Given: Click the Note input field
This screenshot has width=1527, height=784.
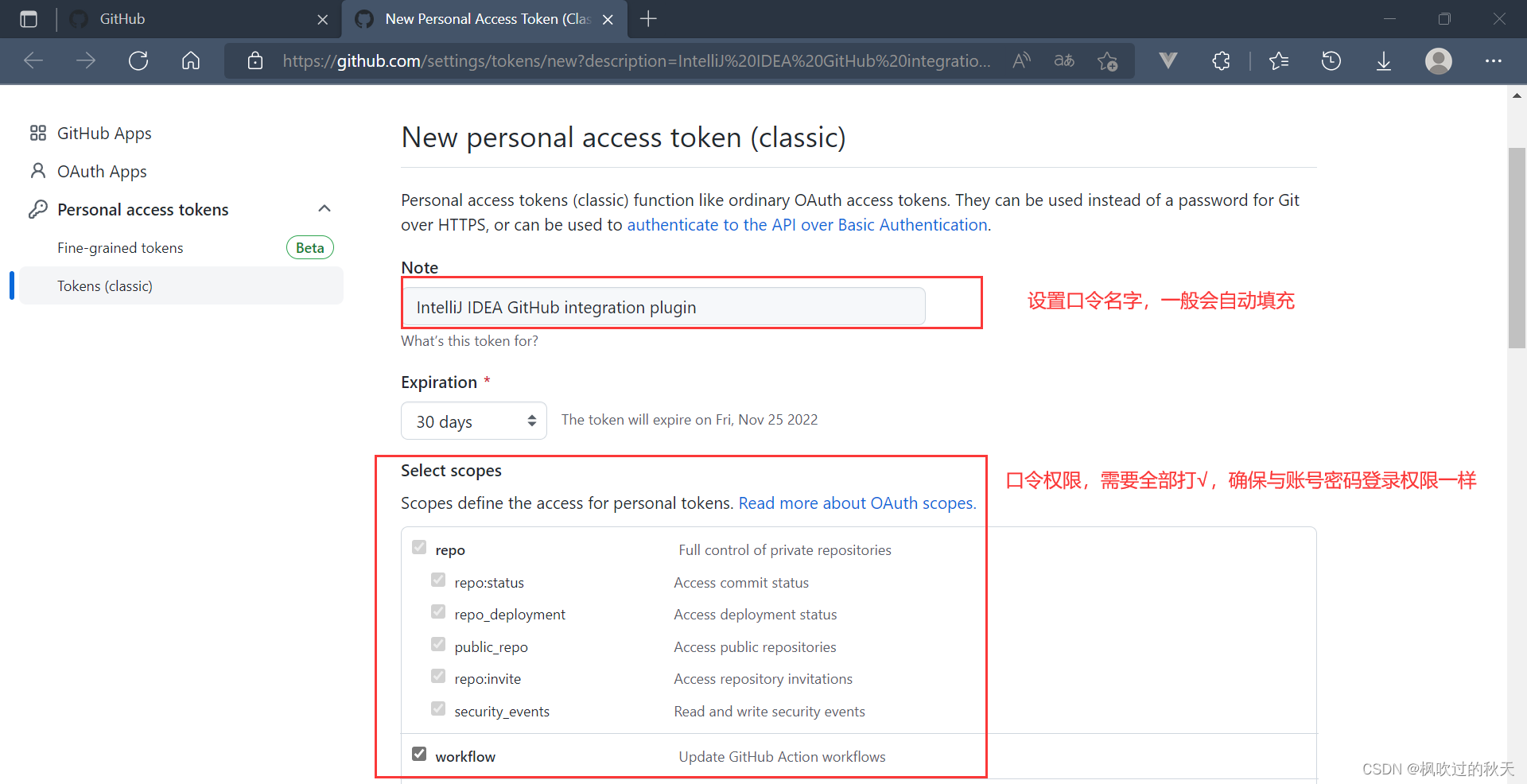Looking at the screenshot, I should click(664, 307).
